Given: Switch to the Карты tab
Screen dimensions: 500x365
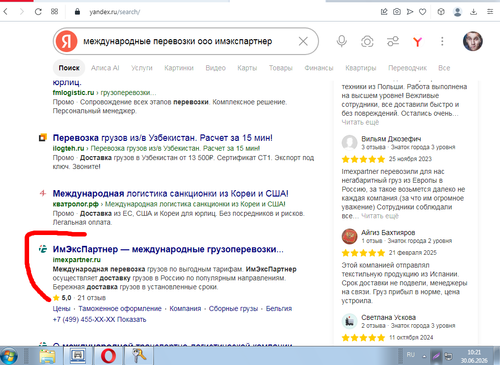Looking at the screenshot, I should click(247, 68).
